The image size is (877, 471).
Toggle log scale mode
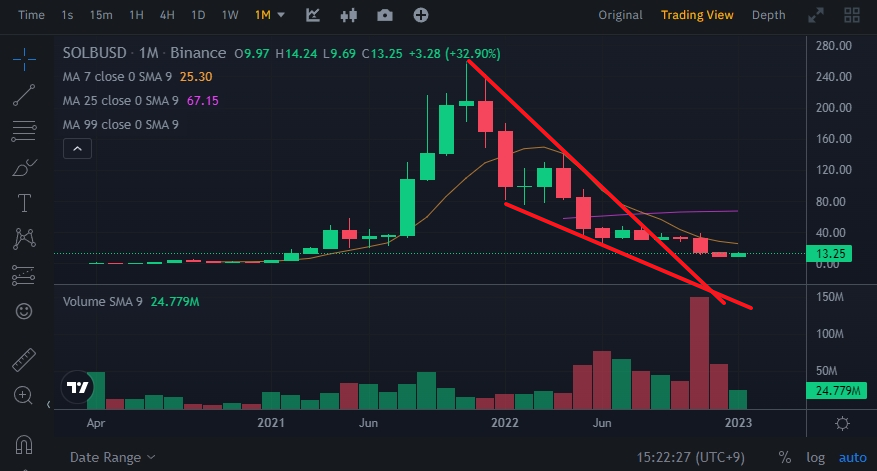click(815, 458)
